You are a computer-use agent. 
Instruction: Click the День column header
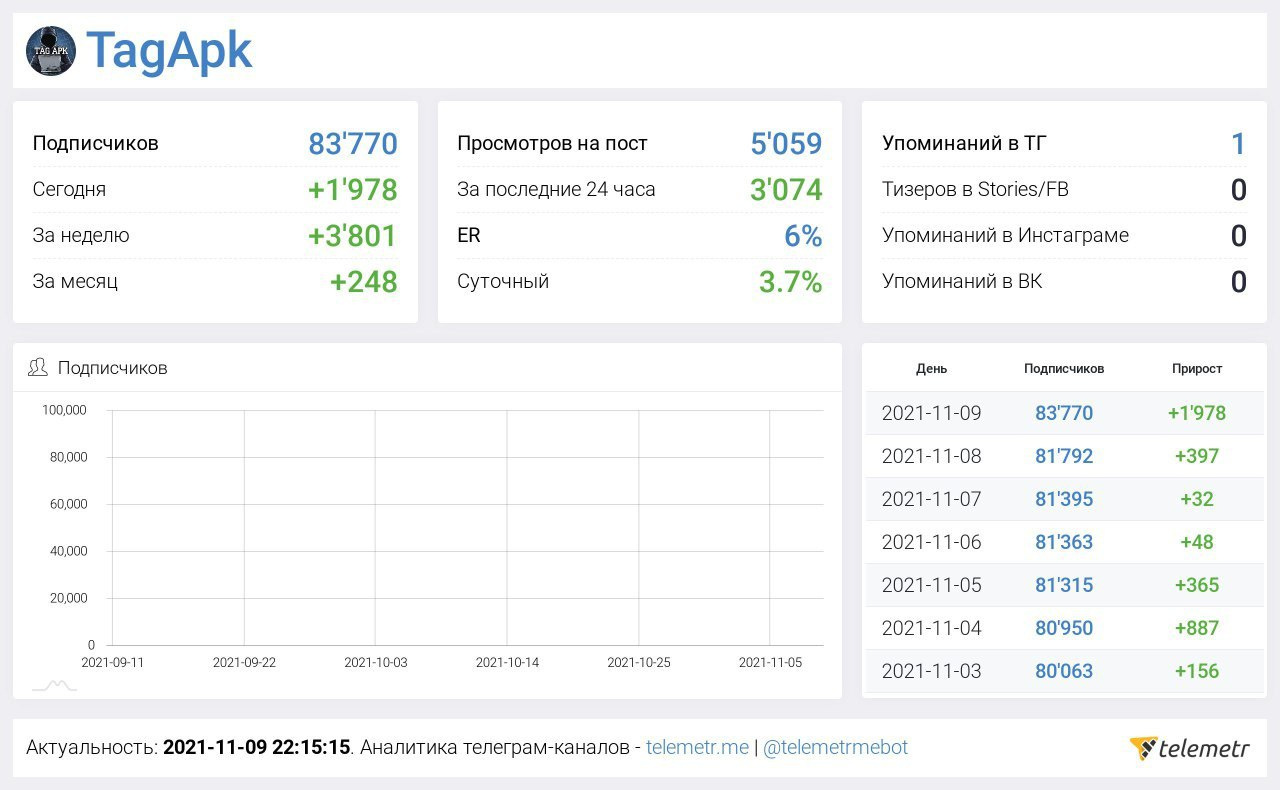click(931, 368)
